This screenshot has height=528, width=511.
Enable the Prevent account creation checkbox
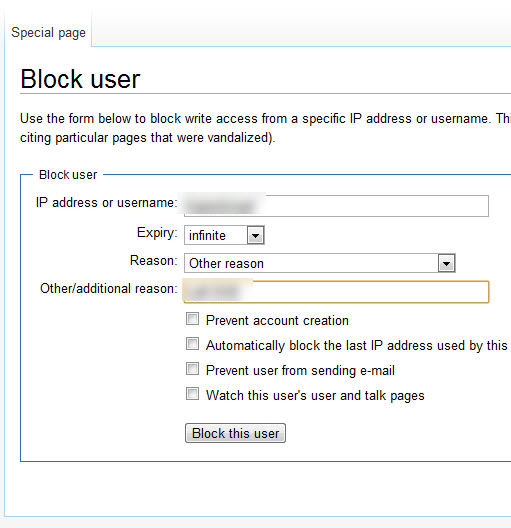point(192,319)
